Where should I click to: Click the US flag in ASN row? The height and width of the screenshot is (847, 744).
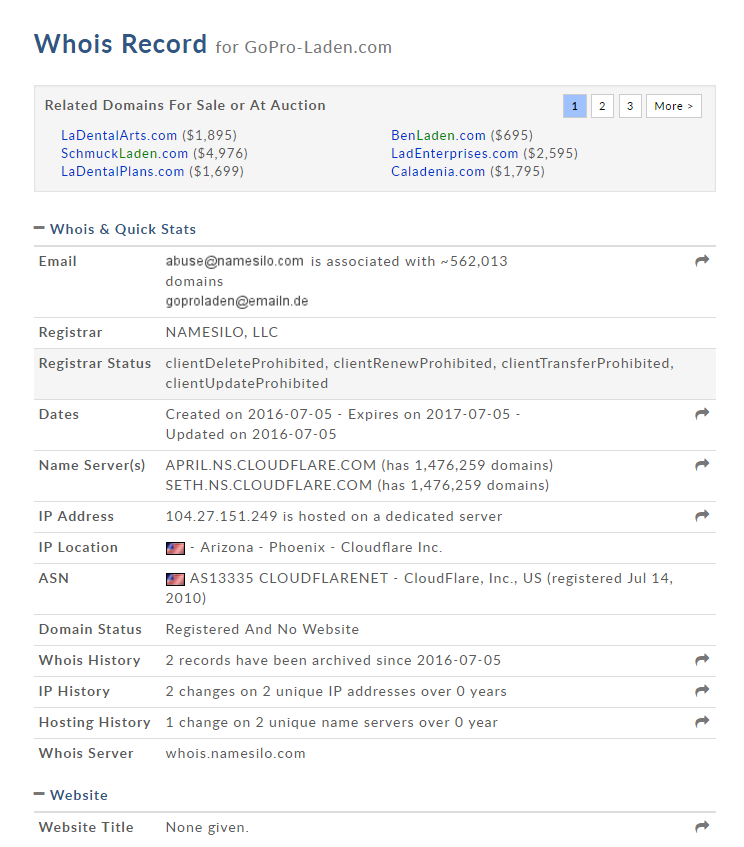pos(175,579)
